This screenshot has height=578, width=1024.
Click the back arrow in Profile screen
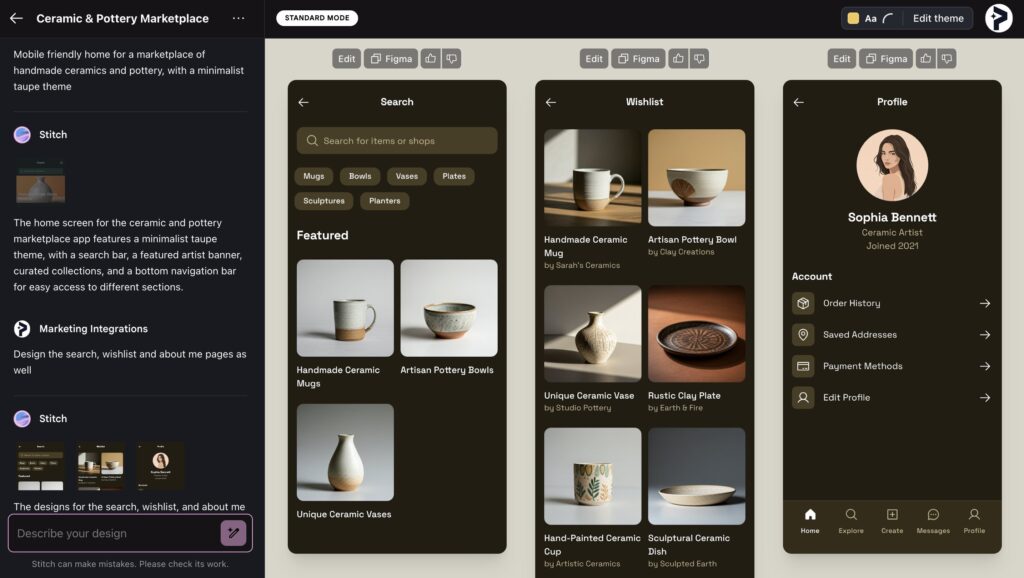(798, 102)
